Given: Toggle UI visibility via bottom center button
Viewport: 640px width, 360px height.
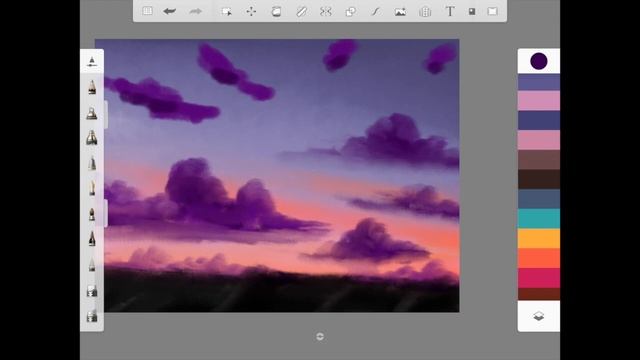Looking at the screenshot, I should click(320, 336).
